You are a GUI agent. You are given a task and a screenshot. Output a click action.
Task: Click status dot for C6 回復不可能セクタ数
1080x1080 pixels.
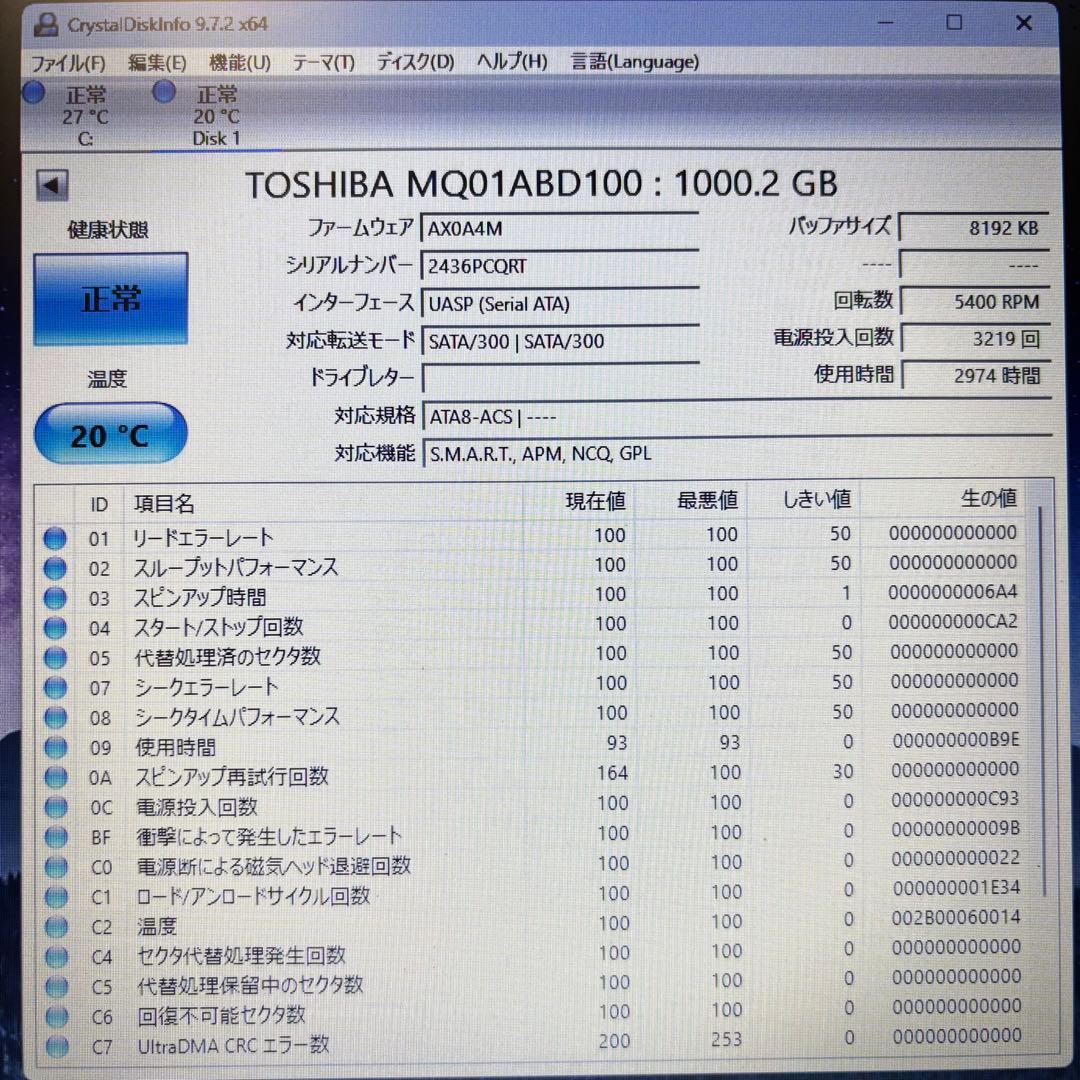[57, 1017]
